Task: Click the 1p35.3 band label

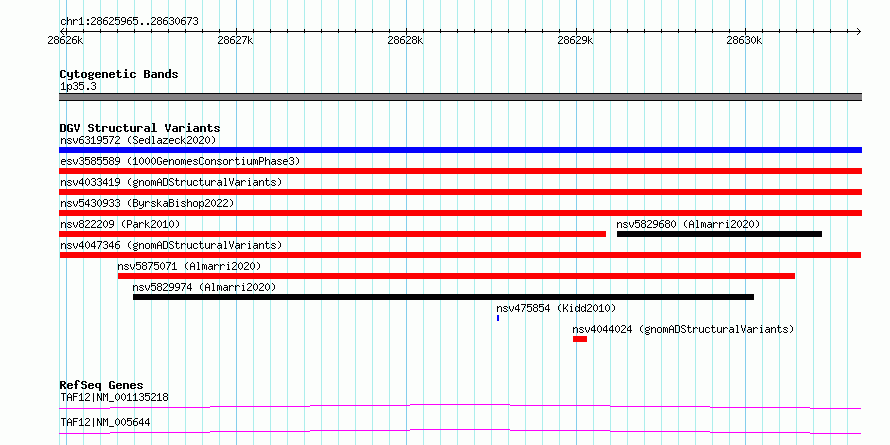Action: (78, 87)
